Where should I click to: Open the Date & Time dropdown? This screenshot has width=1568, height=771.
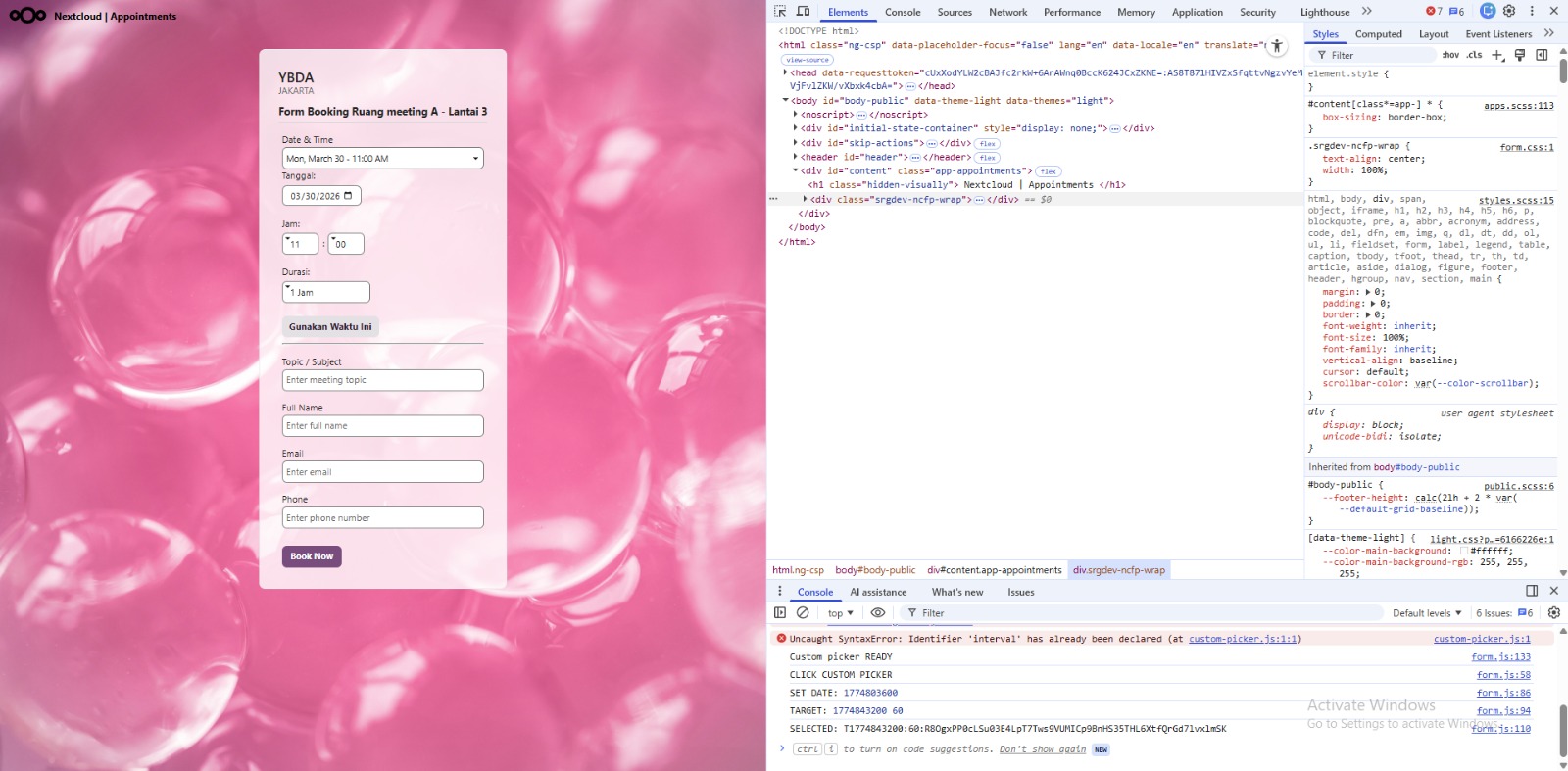[x=382, y=159]
